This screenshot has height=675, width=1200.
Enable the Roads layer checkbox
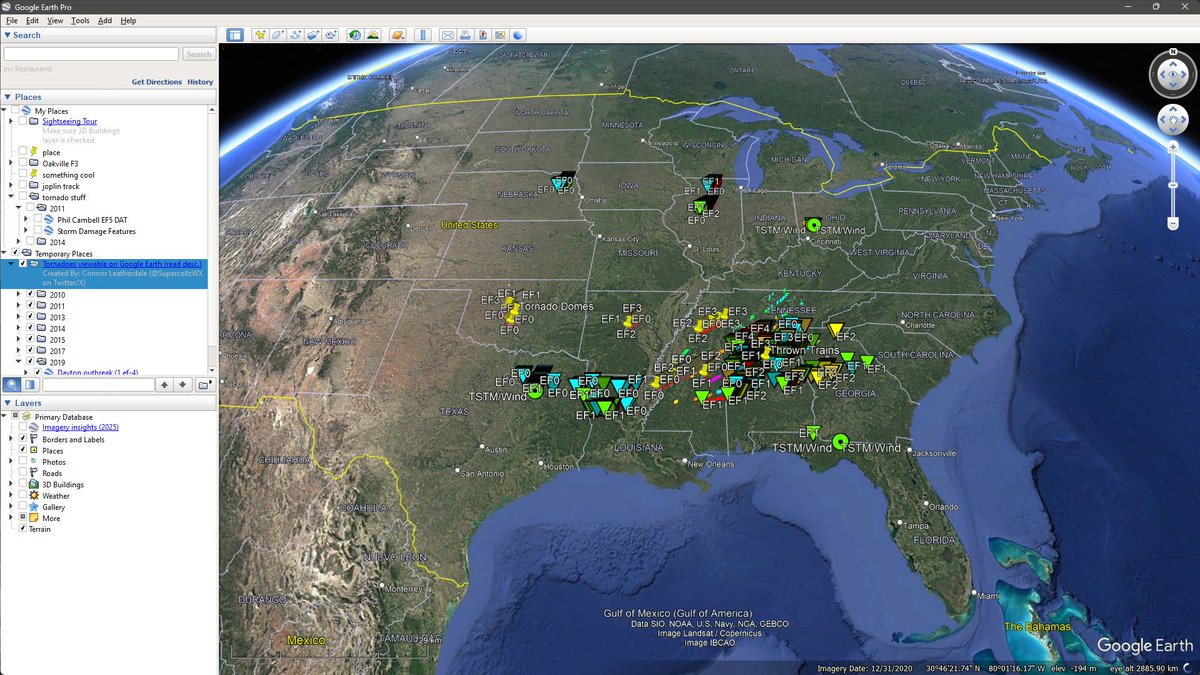point(23,473)
